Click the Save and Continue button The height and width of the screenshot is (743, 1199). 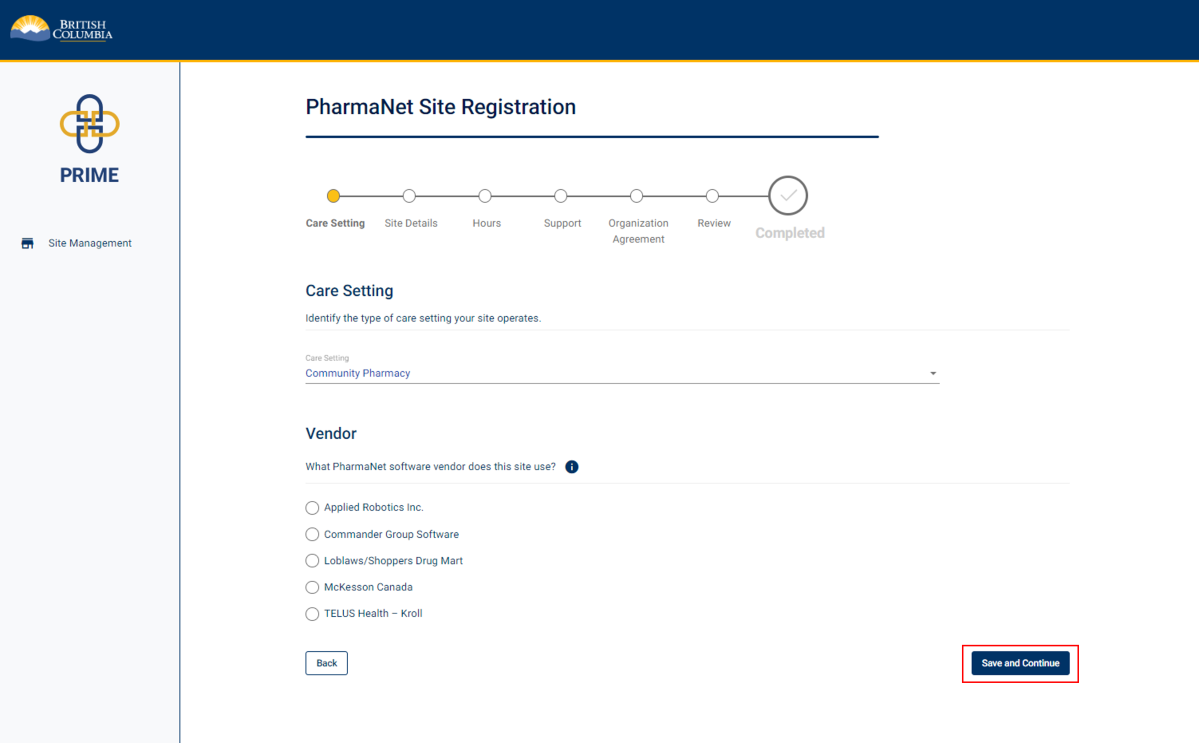[1020, 663]
